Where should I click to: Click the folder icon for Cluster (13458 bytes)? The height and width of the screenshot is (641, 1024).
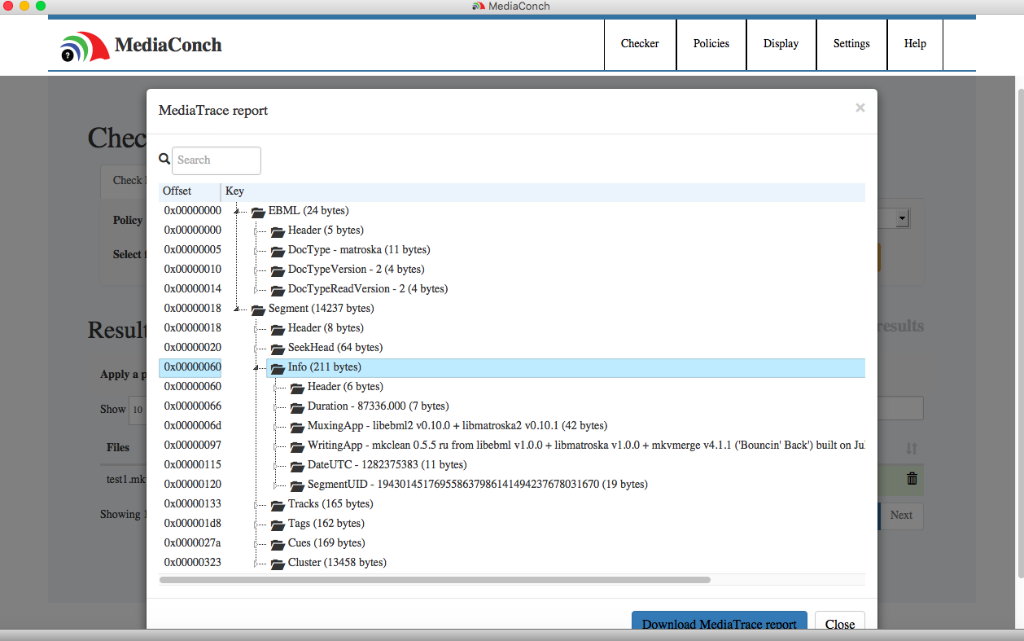click(278, 564)
